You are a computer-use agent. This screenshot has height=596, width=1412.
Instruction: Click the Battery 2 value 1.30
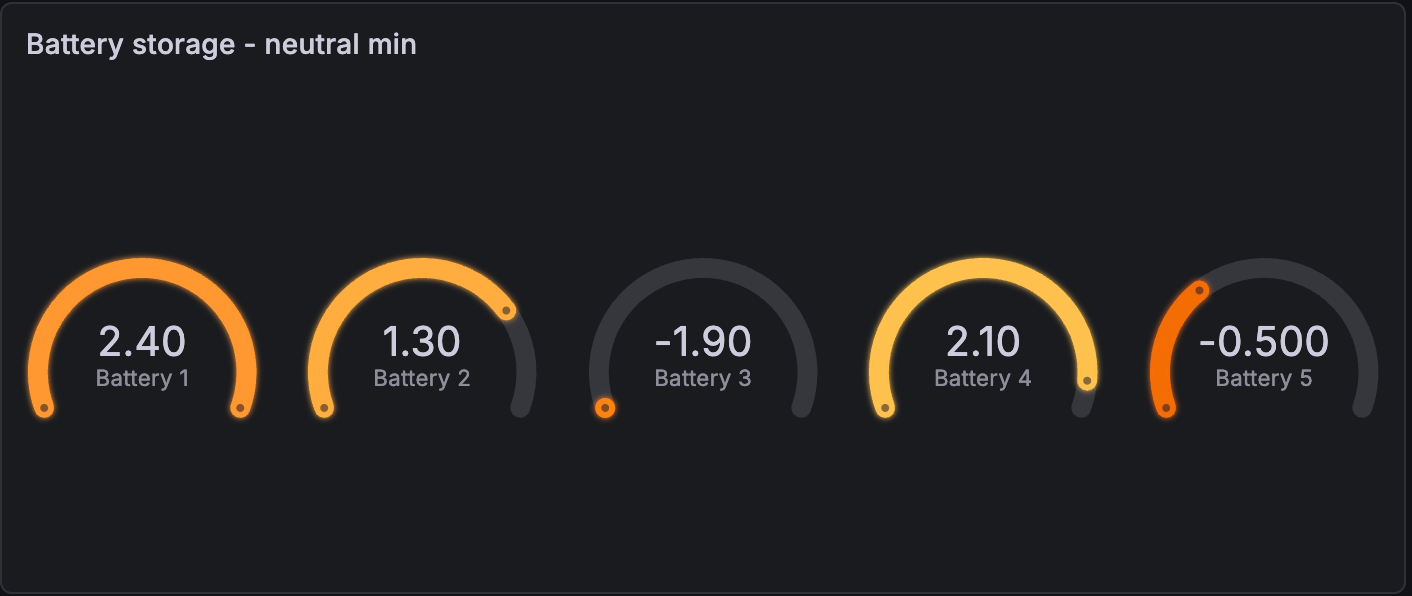click(x=422, y=342)
